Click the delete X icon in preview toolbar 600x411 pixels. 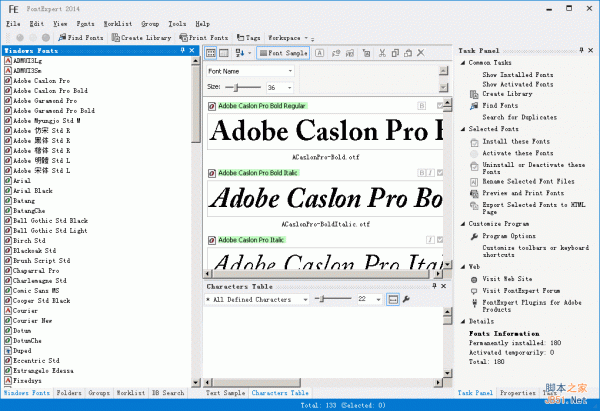pyautogui.click(x=421, y=53)
